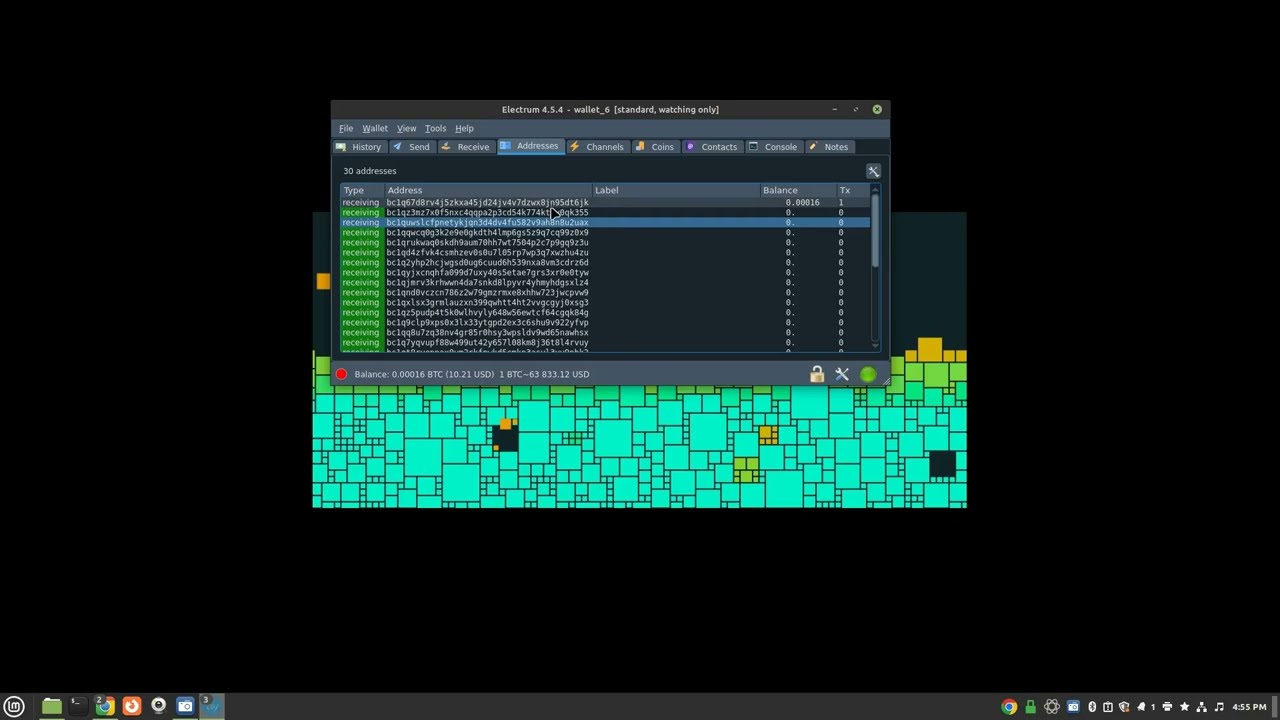
Task: Switch to the Electrum panel window button
Action: 211,706
